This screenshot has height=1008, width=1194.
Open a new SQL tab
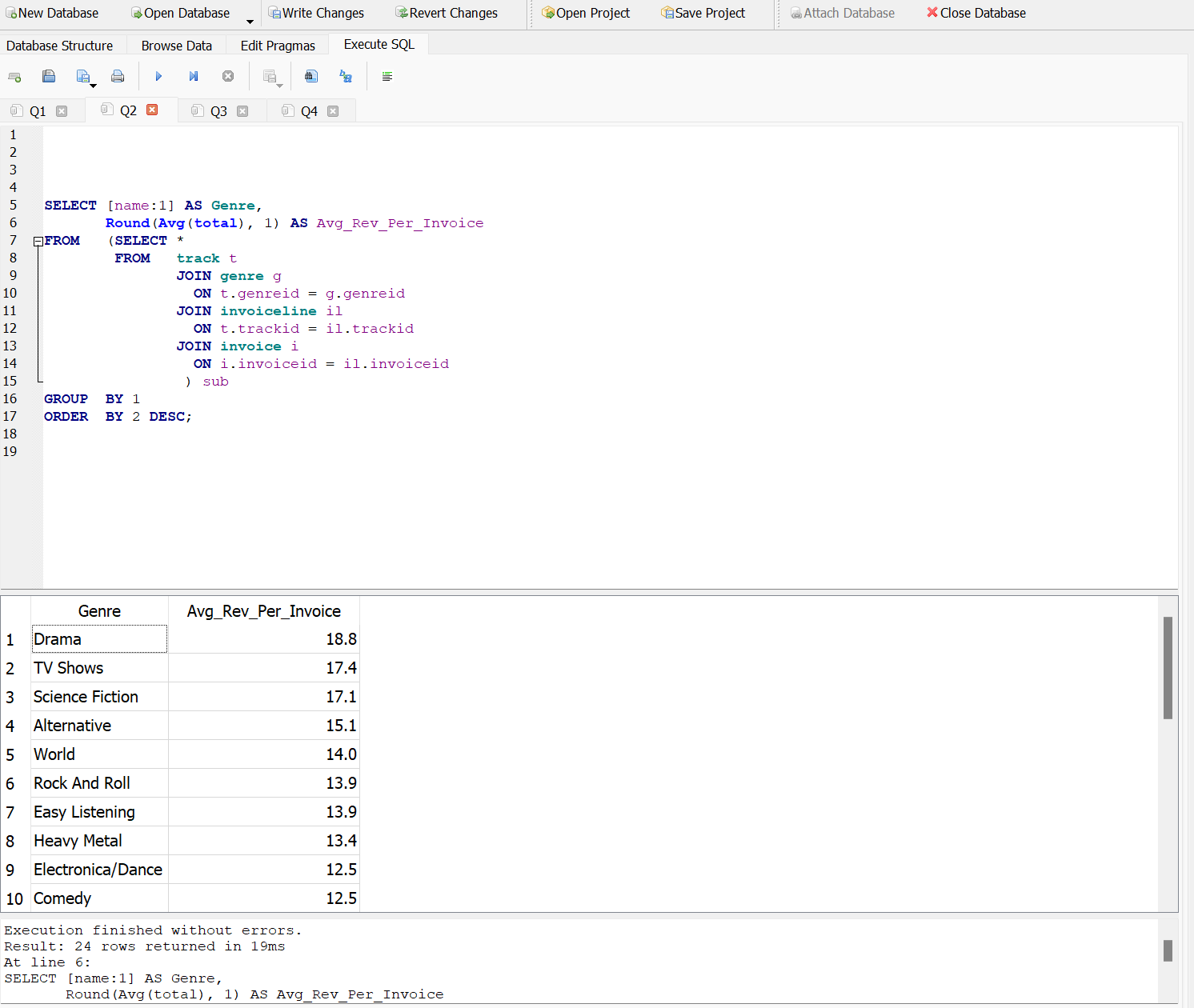[x=14, y=76]
